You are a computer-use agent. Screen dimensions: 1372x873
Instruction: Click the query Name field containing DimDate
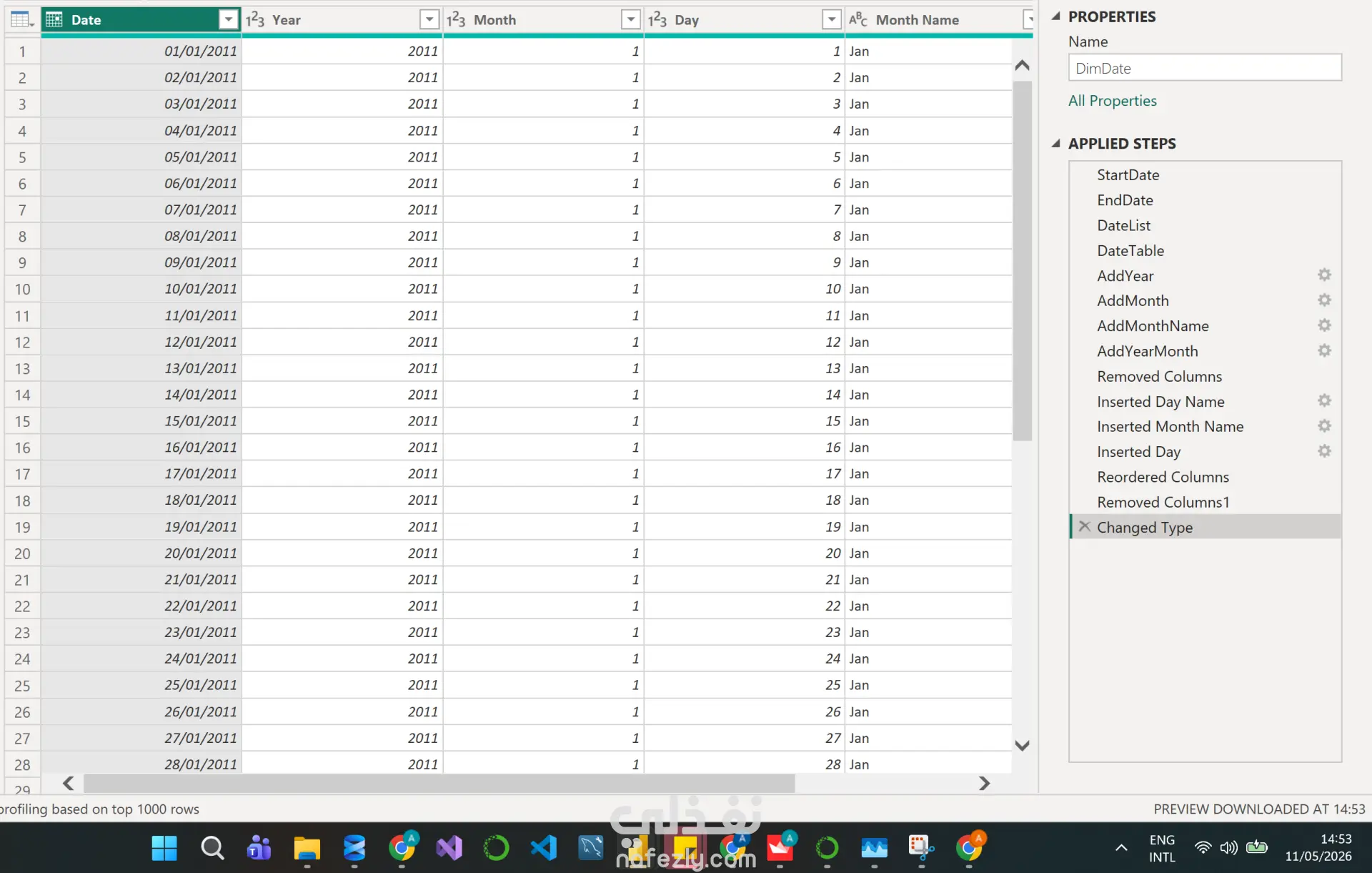pyautogui.click(x=1205, y=68)
